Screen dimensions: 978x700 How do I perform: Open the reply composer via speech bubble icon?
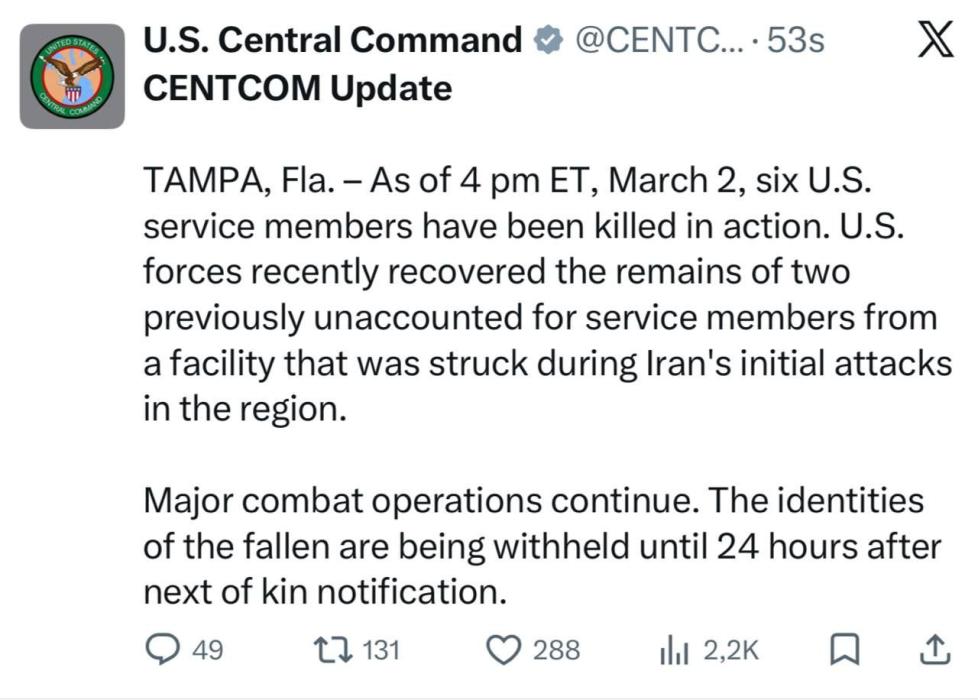coord(163,649)
